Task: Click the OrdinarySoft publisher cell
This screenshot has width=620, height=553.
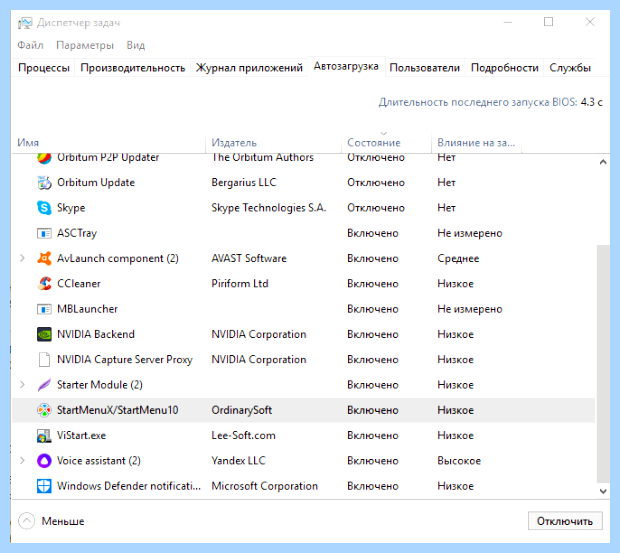Action: coord(242,410)
